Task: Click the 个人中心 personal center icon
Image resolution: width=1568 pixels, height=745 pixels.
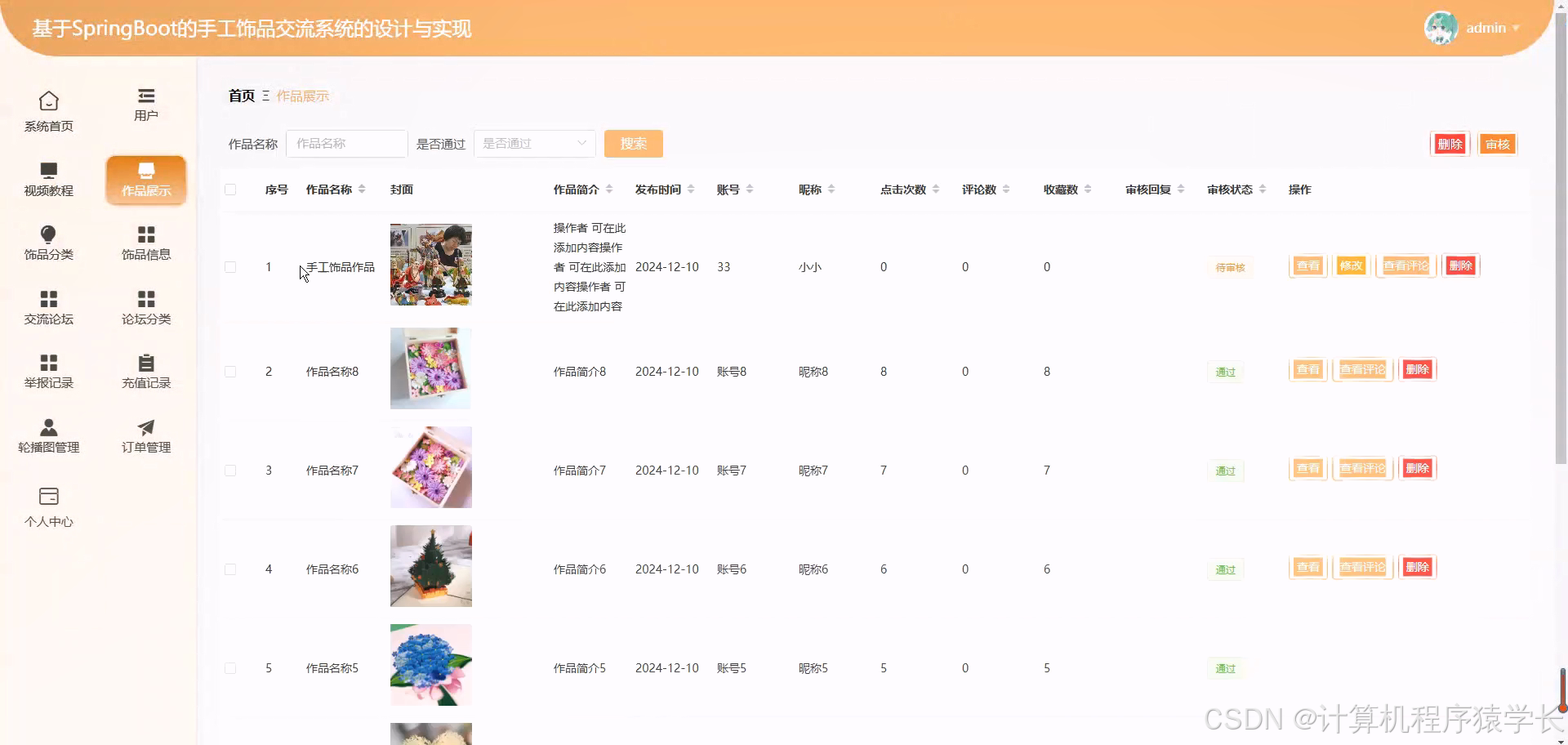Action: tap(48, 506)
